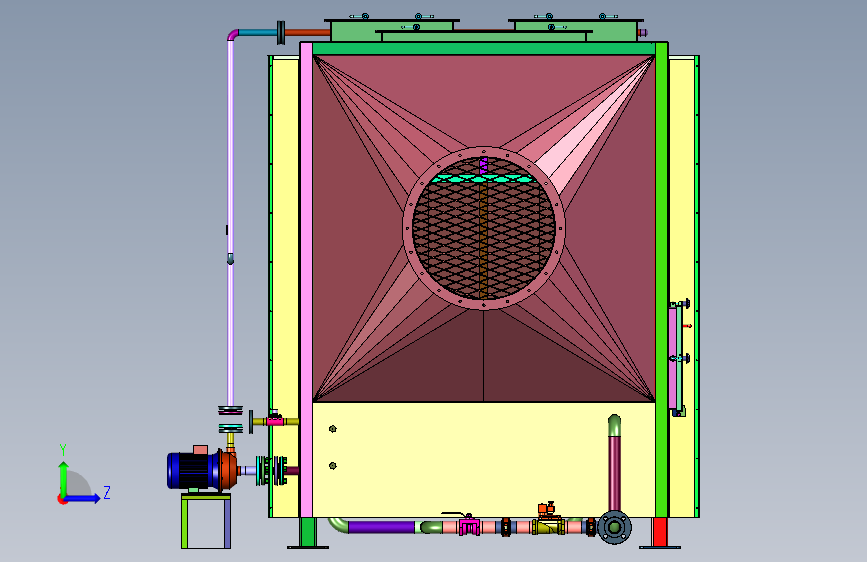This screenshot has width=867, height=562.
Task: Pick the pump support stand
Action: tap(206, 522)
